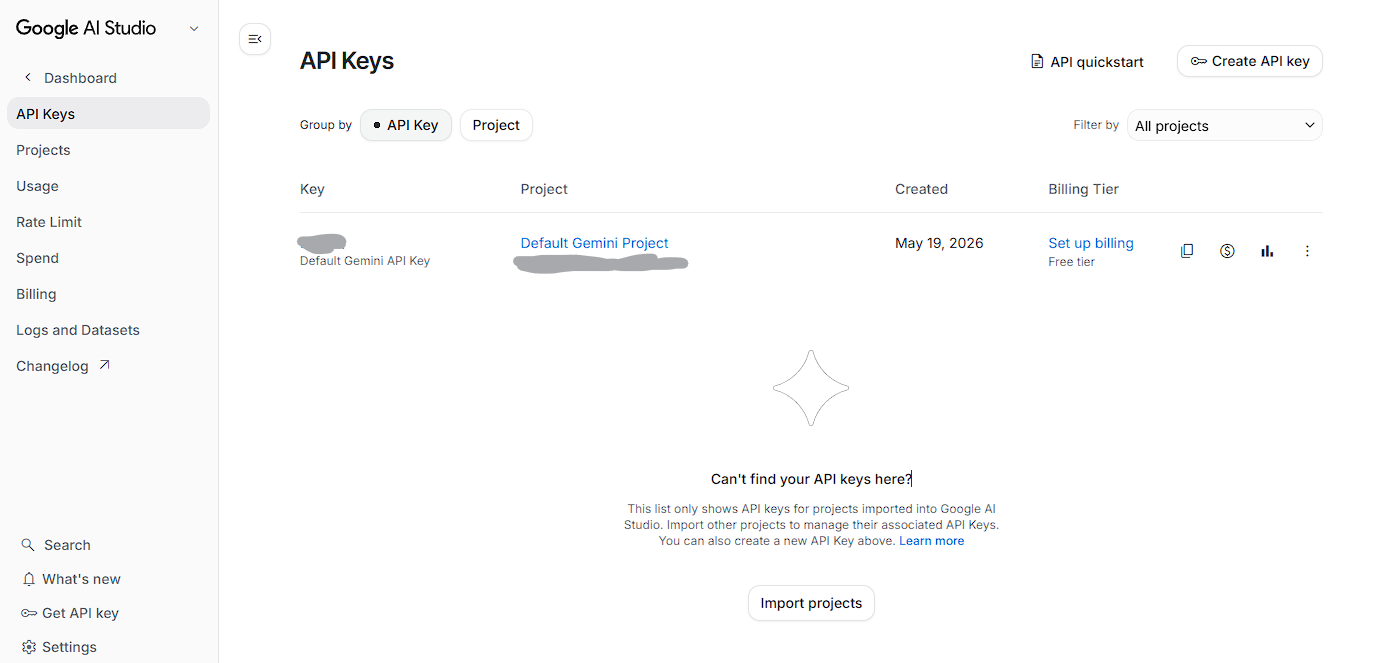This screenshot has height=663, width=1395.
Task: Copy the Default Gemini API key
Action: click(x=1187, y=251)
